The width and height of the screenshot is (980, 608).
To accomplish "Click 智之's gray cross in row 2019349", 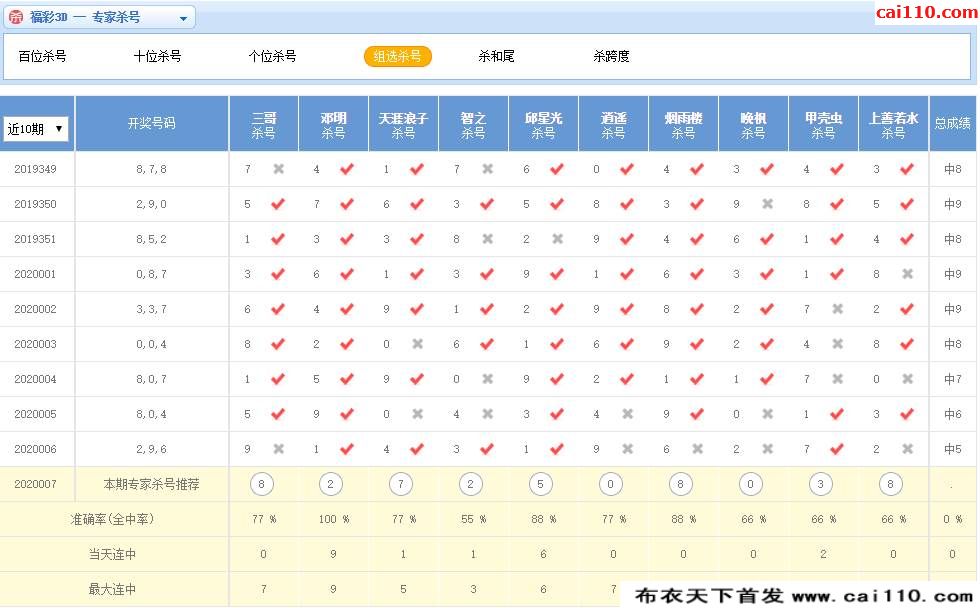I will point(488,169).
